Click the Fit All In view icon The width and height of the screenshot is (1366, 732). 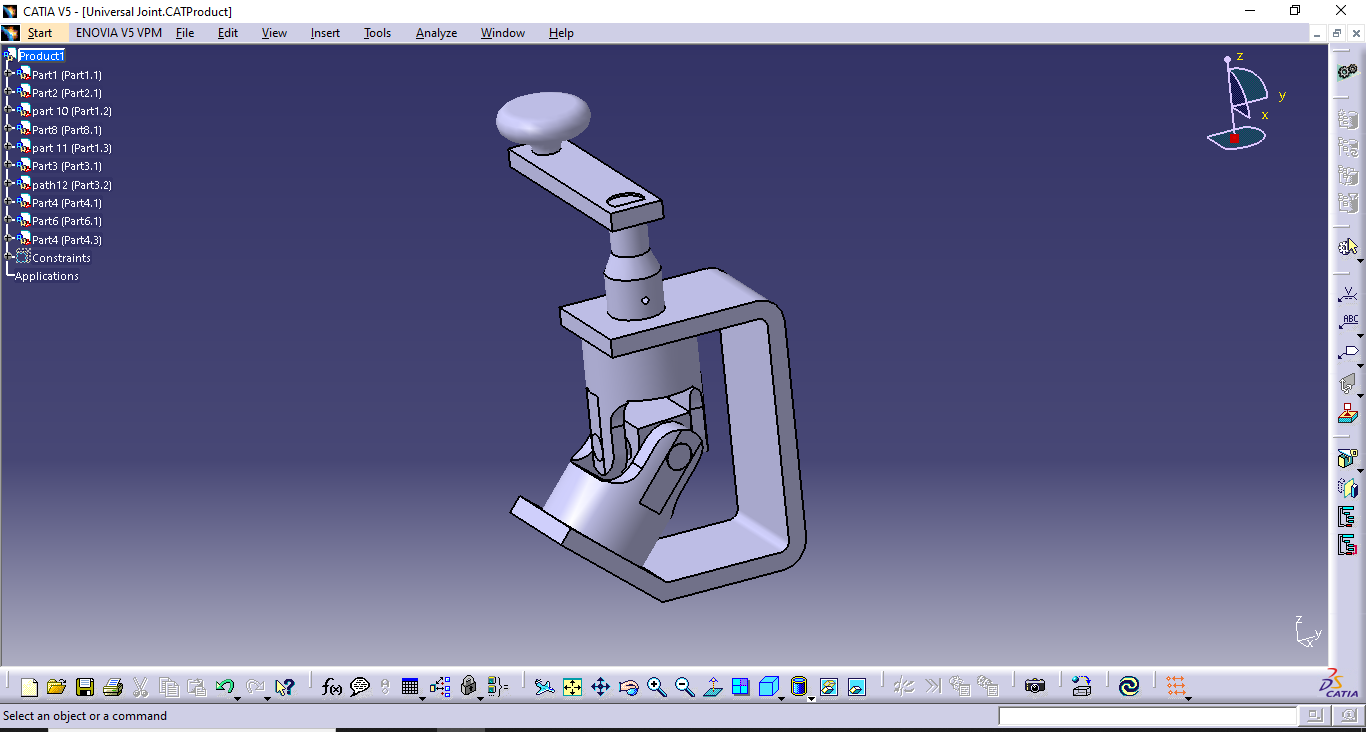(x=572, y=687)
